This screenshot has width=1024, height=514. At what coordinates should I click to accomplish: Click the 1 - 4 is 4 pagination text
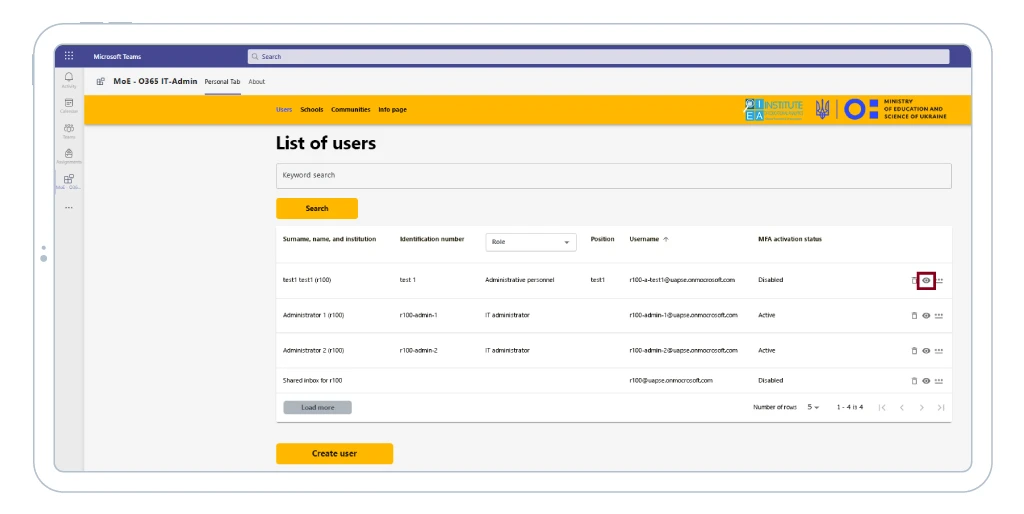[850, 408]
